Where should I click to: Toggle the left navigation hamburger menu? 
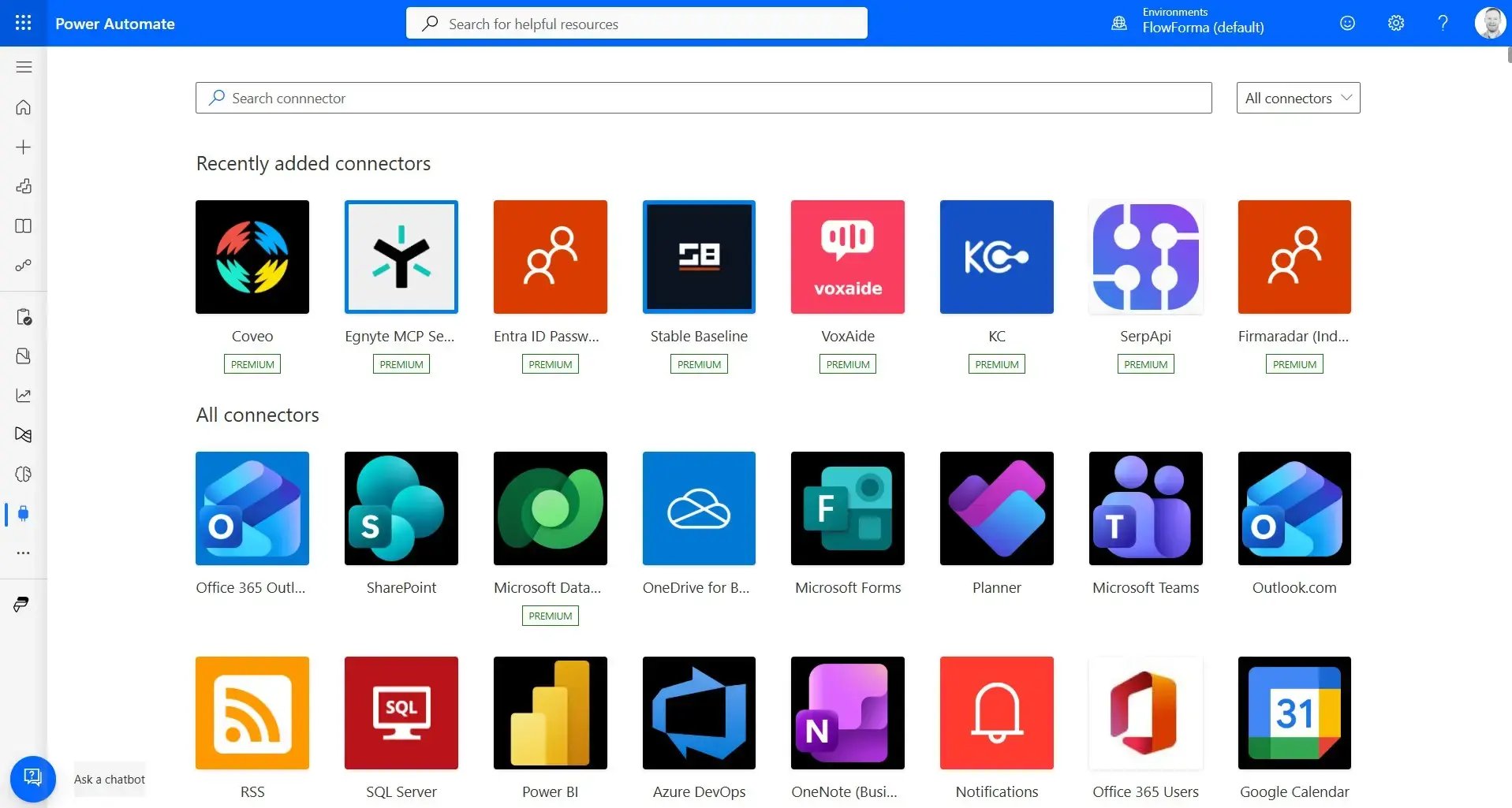(x=24, y=67)
